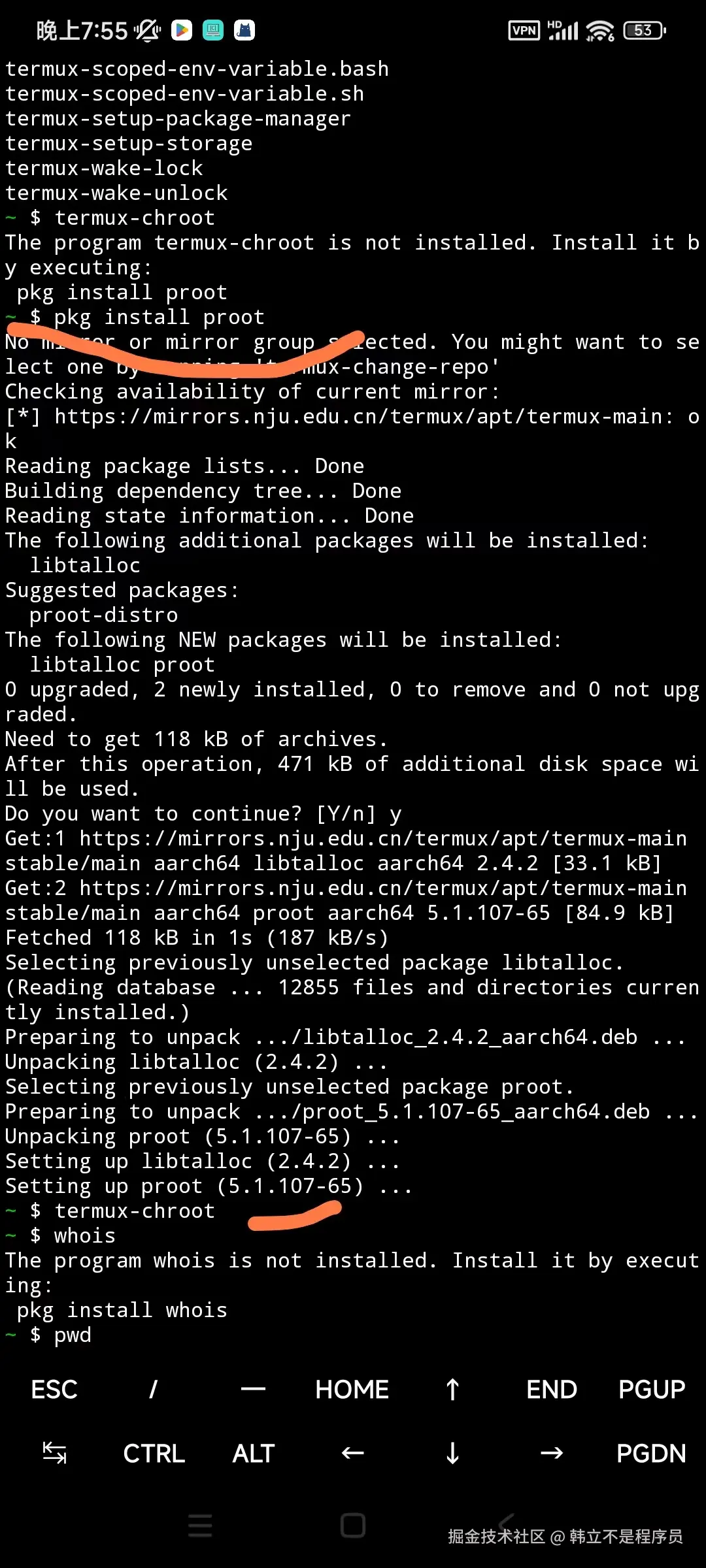The width and height of the screenshot is (706, 1568).
Task: Toggle the CTRL modifier key
Action: 154,1454
